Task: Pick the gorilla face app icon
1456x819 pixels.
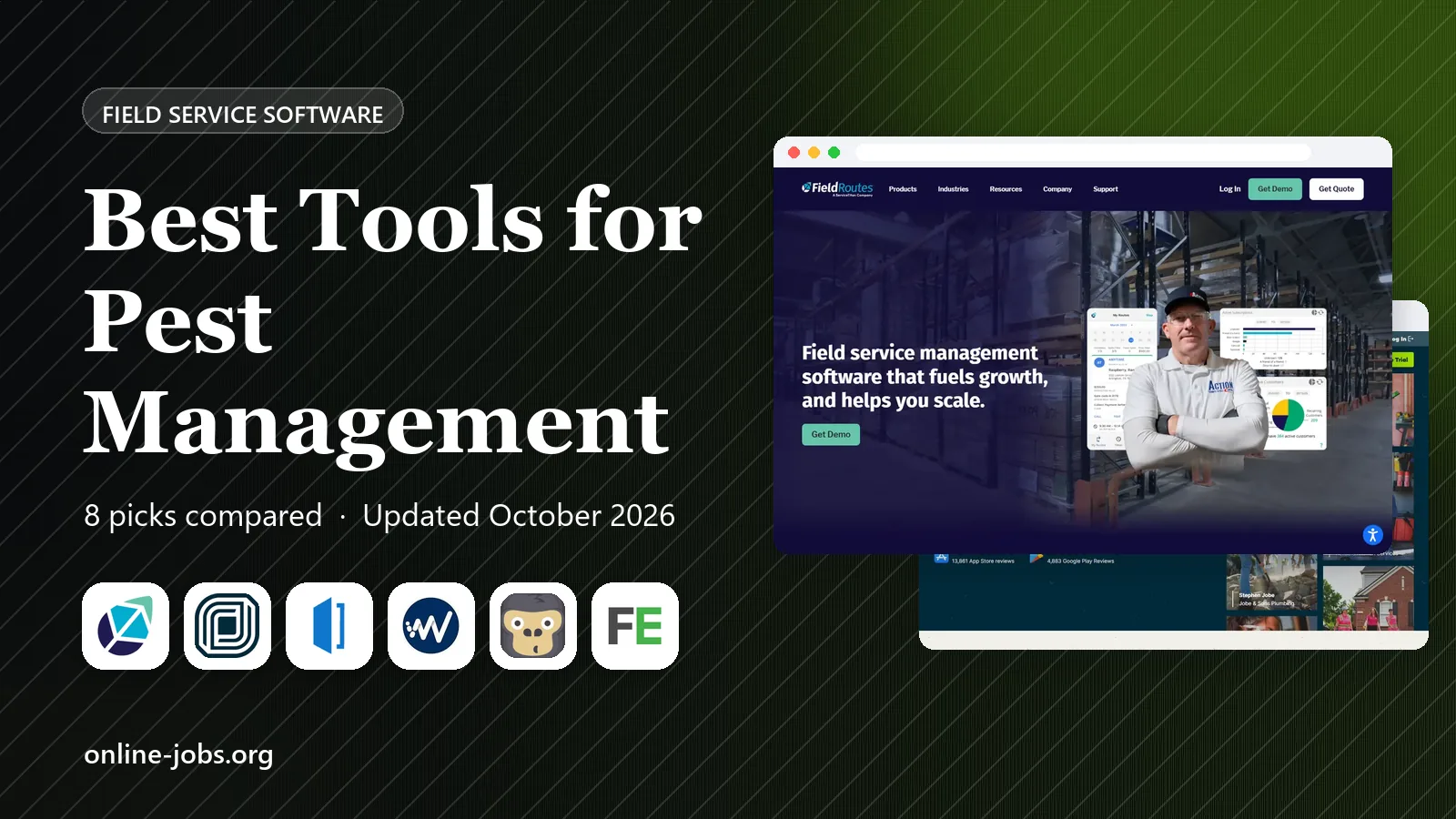Action: [533, 626]
